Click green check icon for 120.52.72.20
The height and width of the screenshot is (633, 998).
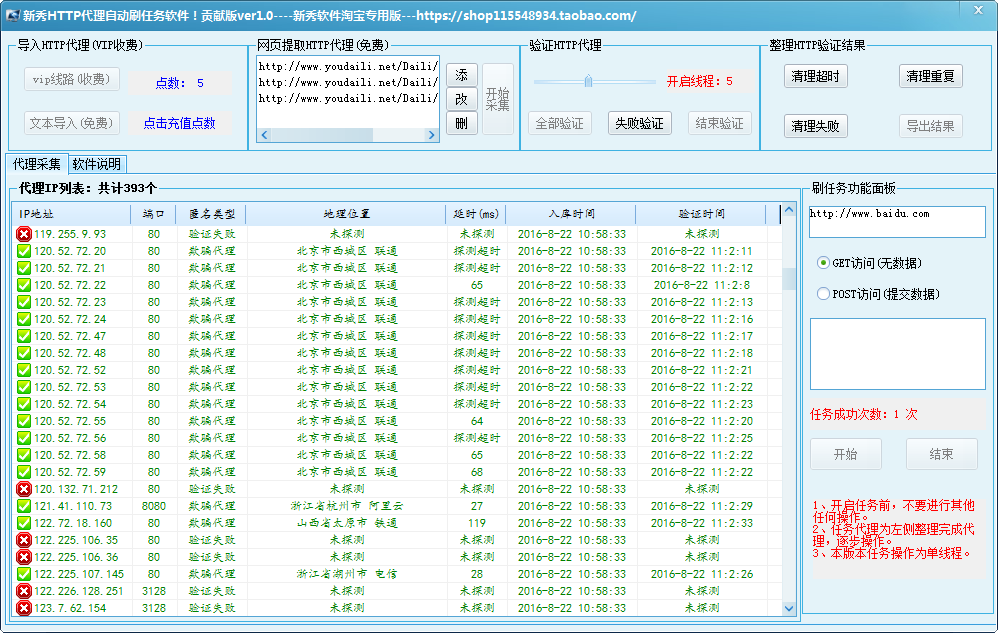coord(24,251)
